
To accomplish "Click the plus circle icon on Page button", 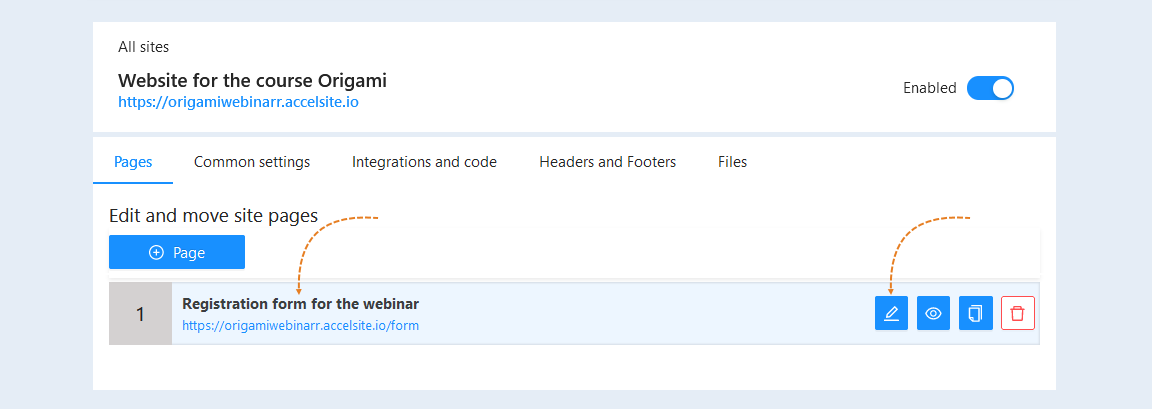I will click(x=156, y=253).
